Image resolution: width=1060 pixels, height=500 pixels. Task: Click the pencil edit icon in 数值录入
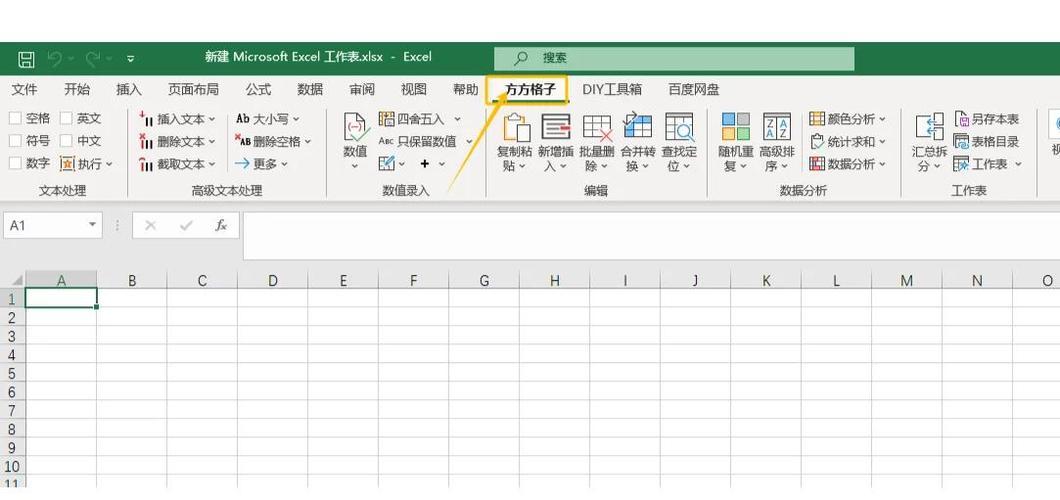(x=386, y=164)
